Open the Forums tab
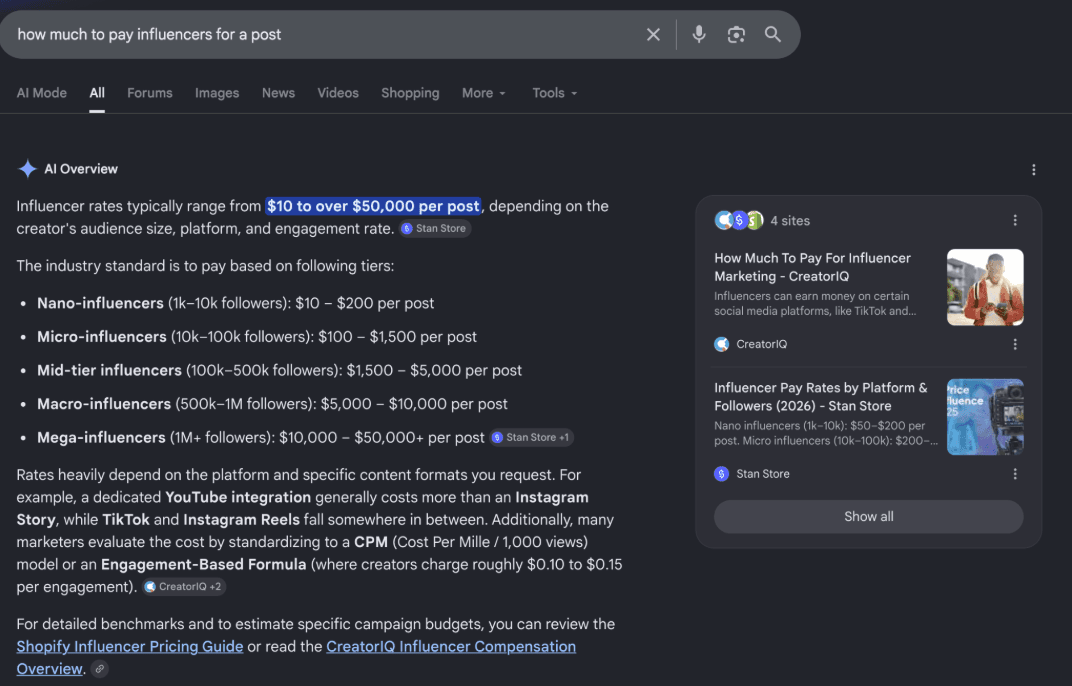This screenshot has height=686, width=1072. (x=150, y=93)
